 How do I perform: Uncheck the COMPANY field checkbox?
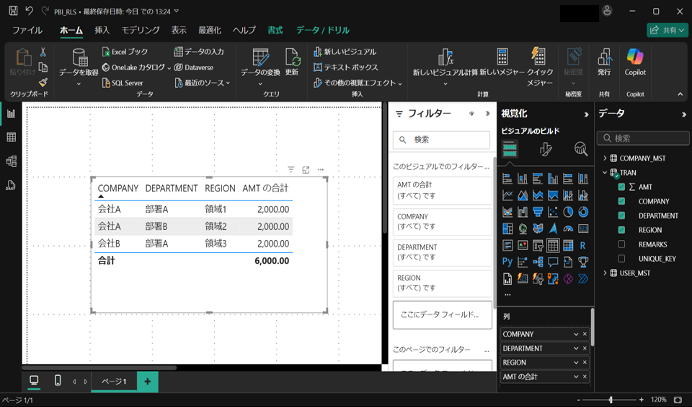(x=622, y=201)
